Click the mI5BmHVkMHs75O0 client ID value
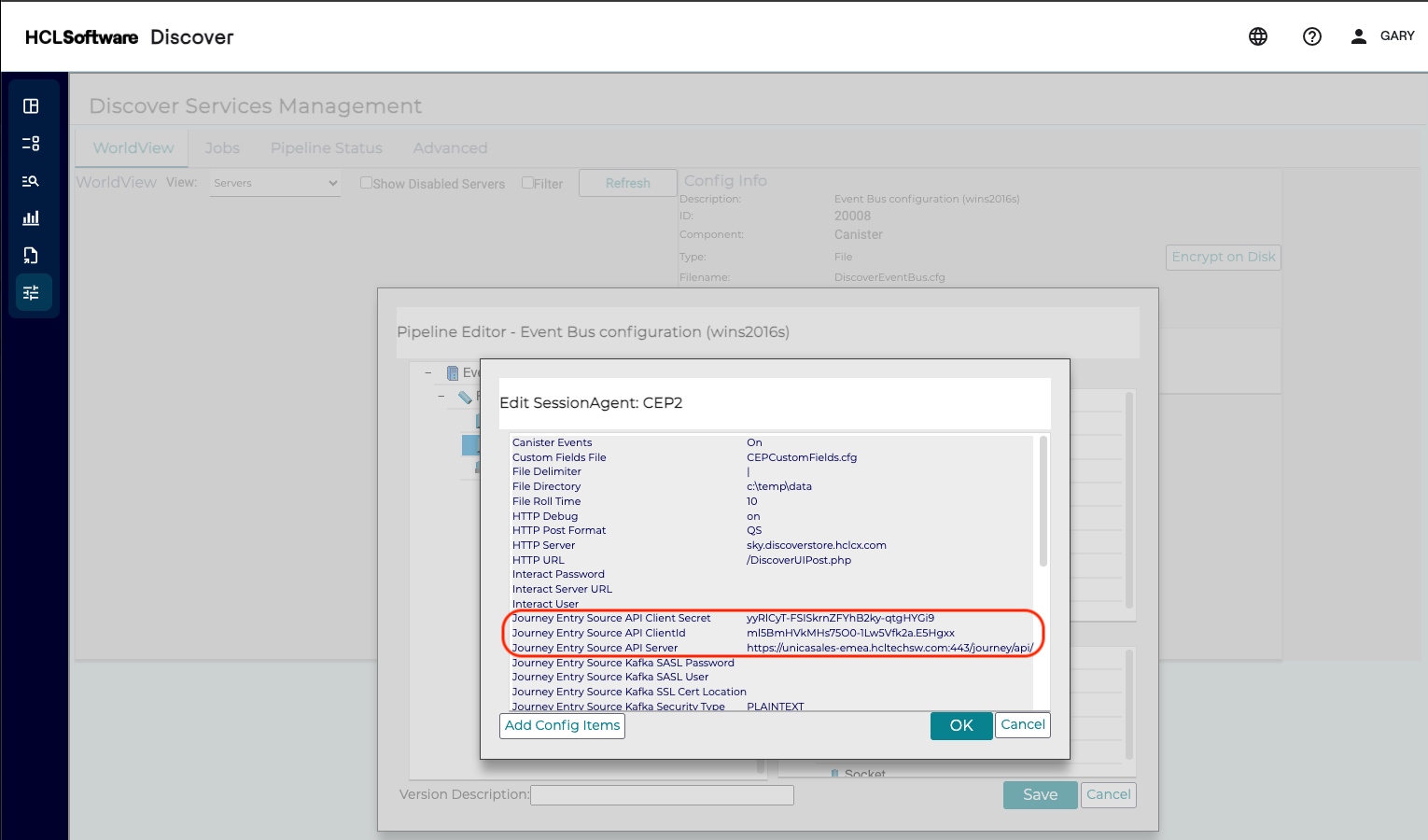Image resolution: width=1428 pixels, height=840 pixels. [850, 633]
